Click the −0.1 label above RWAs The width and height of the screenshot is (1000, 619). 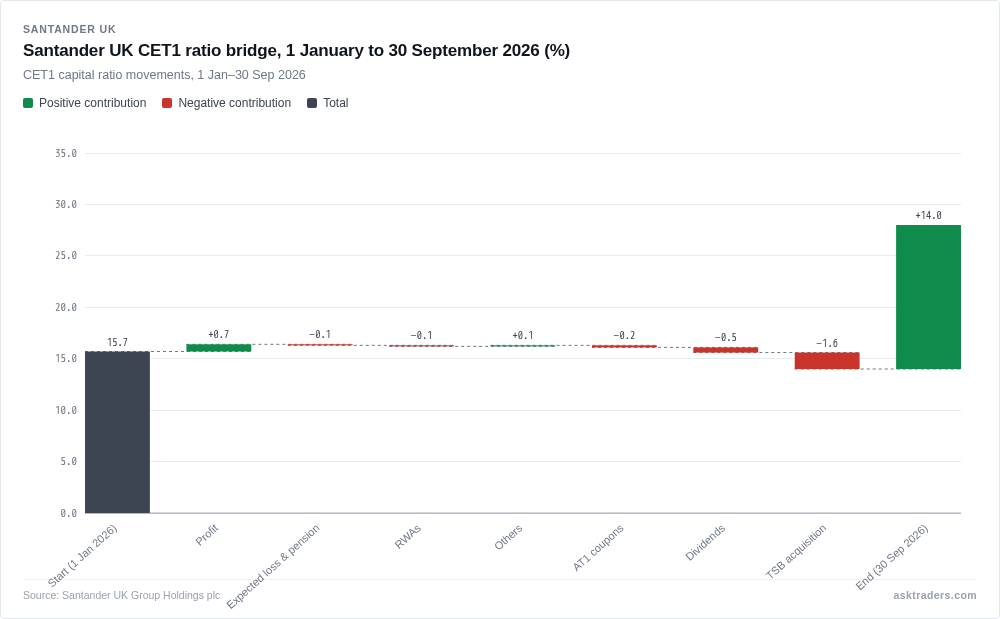point(422,335)
